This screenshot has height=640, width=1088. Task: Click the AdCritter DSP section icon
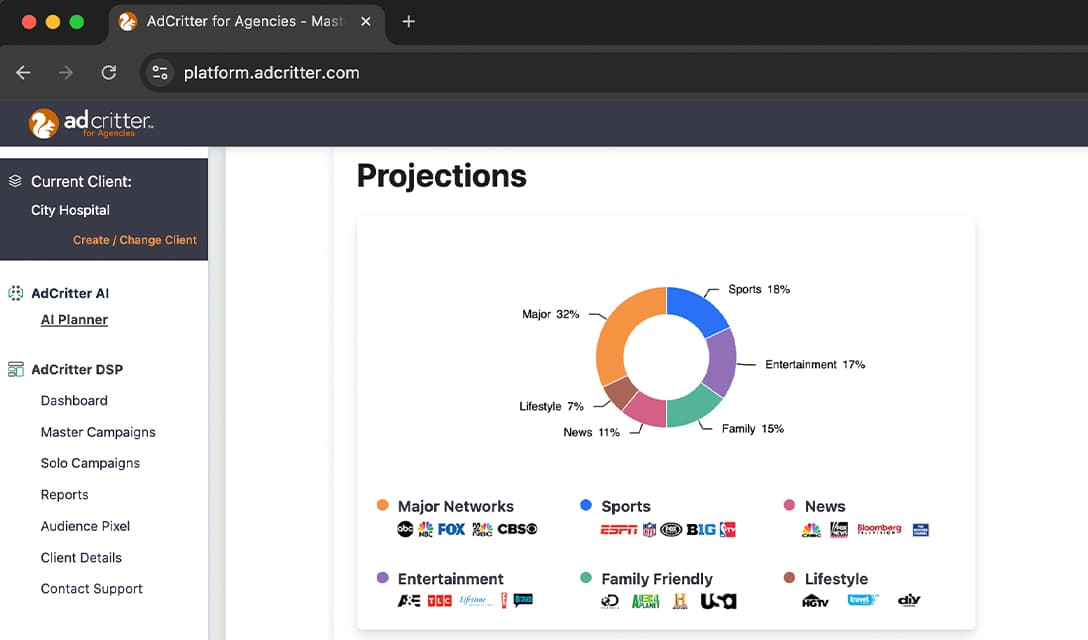15,370
